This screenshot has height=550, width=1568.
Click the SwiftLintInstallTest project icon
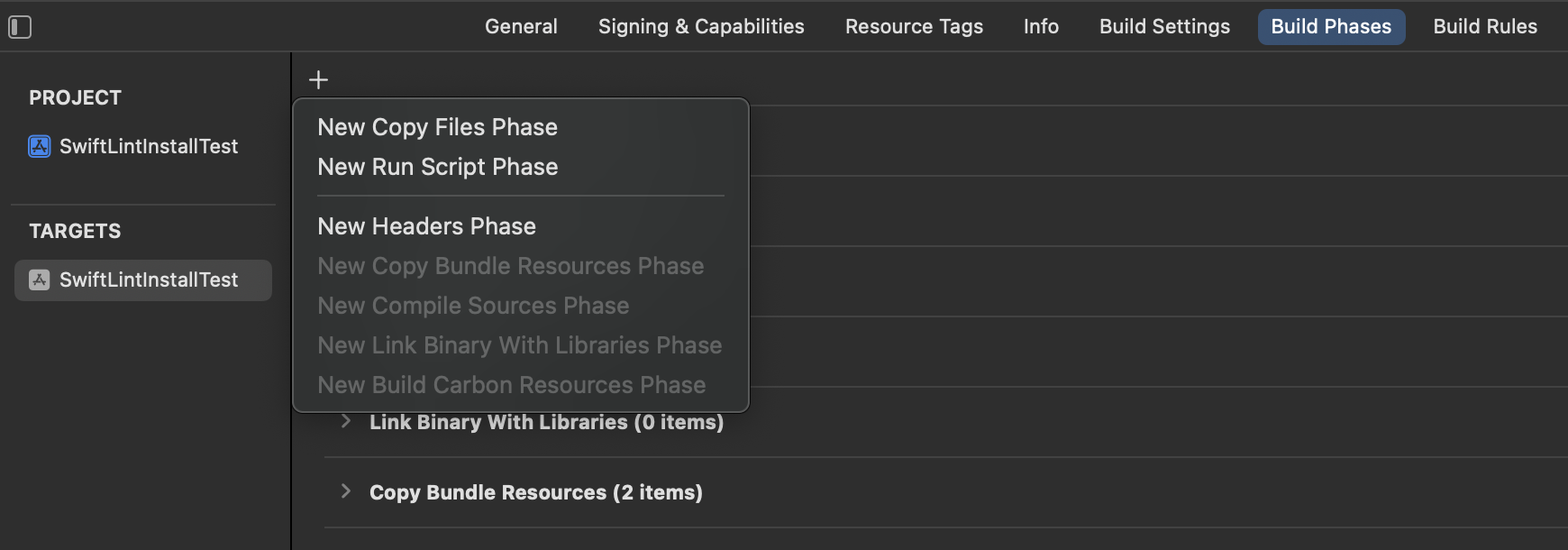click(x=40, y=146)
